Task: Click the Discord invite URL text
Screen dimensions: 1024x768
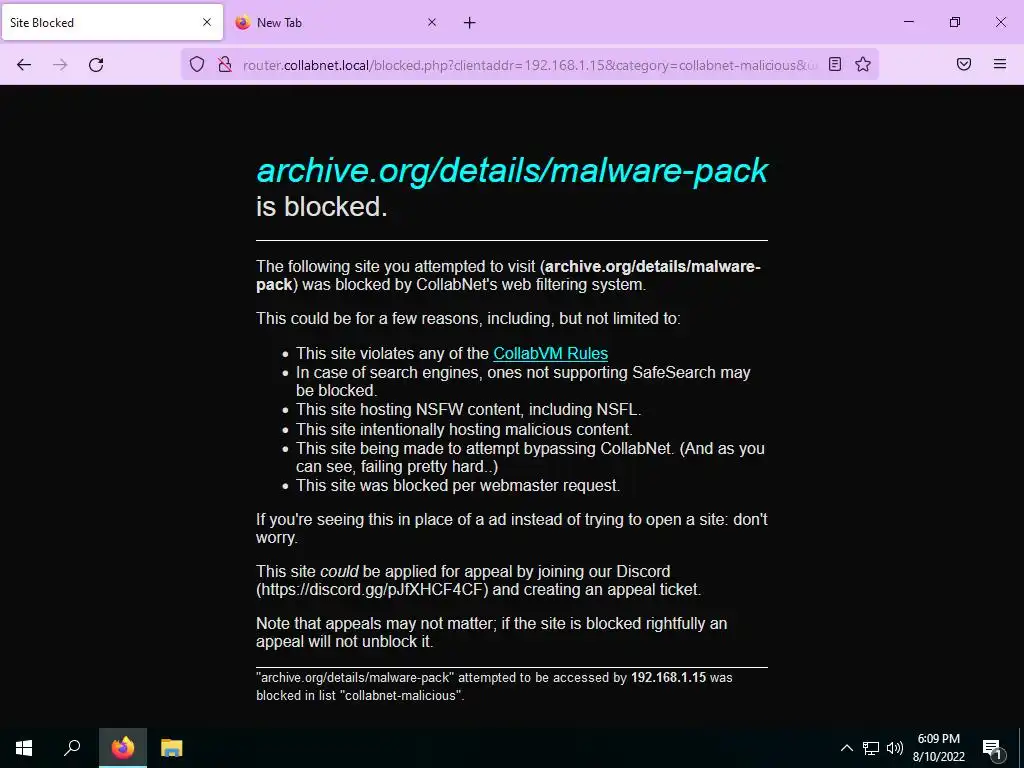Action: [373, 590]
